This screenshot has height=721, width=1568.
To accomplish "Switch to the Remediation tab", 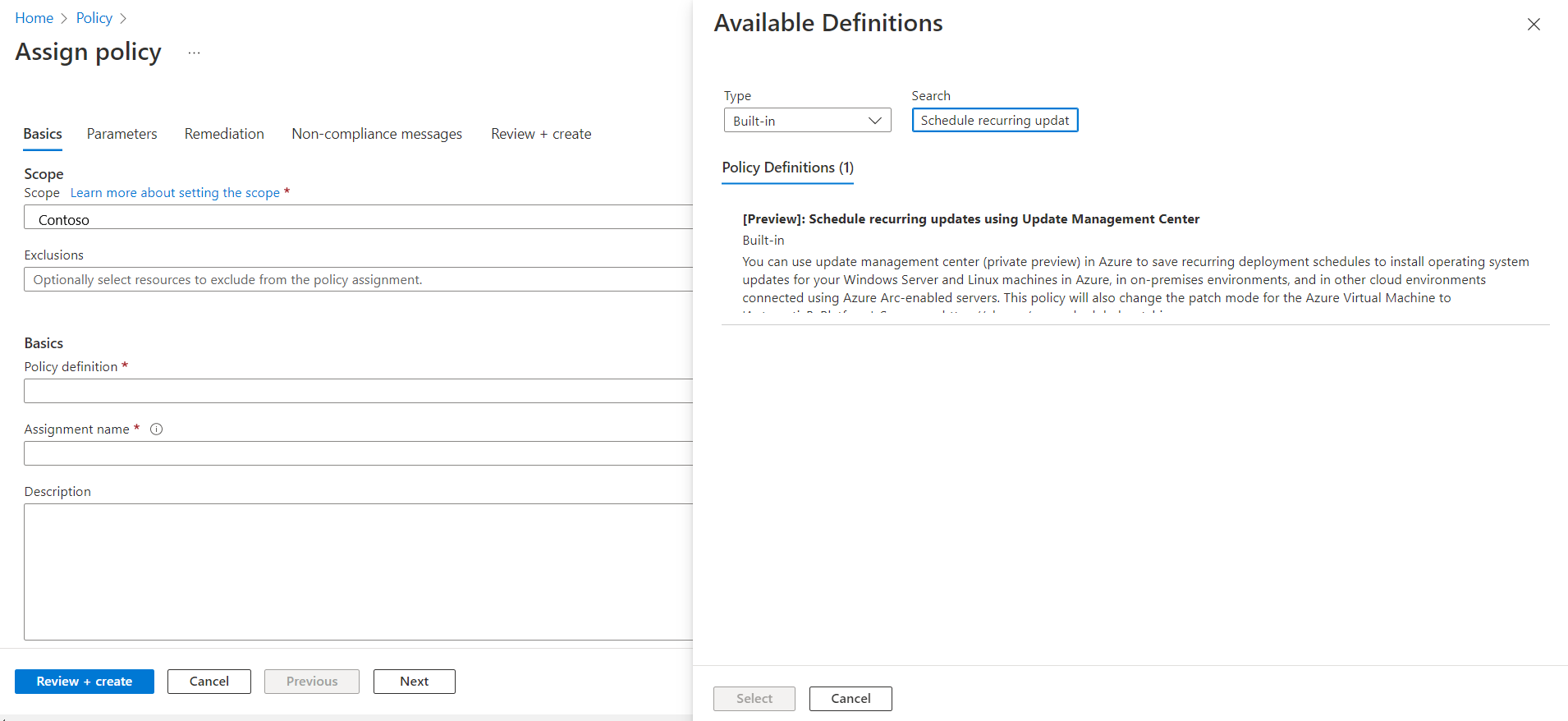I will (x=224, y=134).
